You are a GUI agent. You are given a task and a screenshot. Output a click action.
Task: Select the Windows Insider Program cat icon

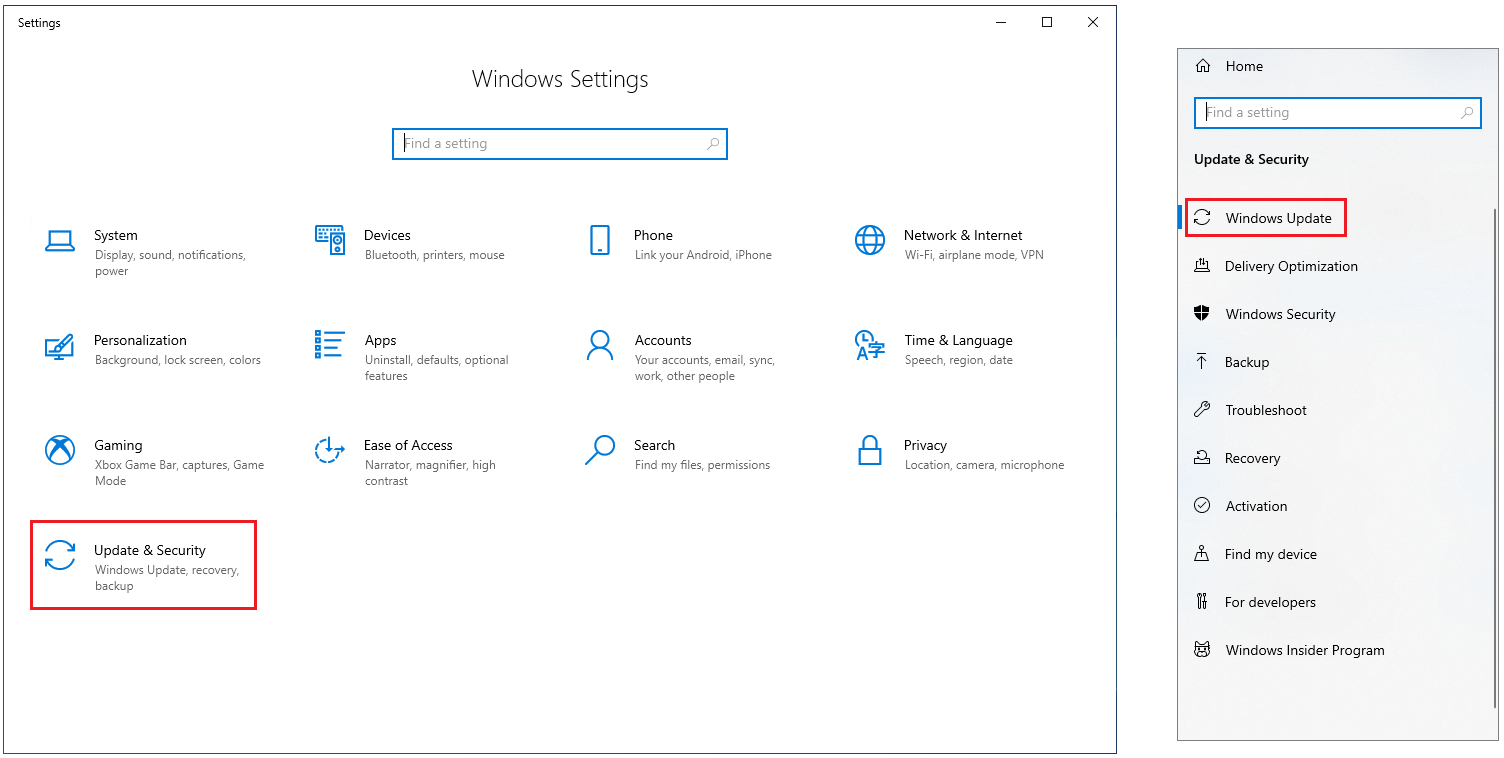[1202, 650]
